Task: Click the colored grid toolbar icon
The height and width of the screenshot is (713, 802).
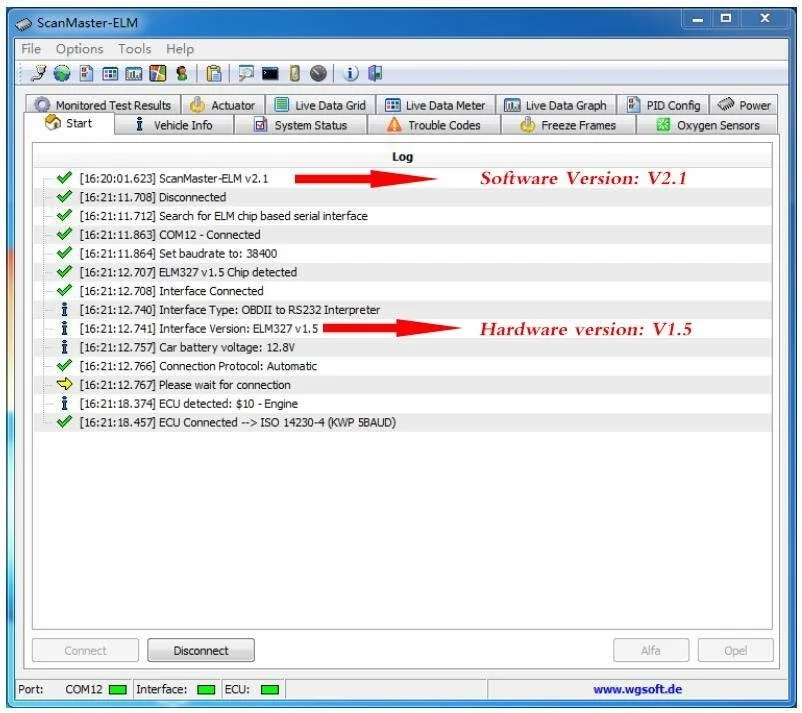Action: [110, 74]
